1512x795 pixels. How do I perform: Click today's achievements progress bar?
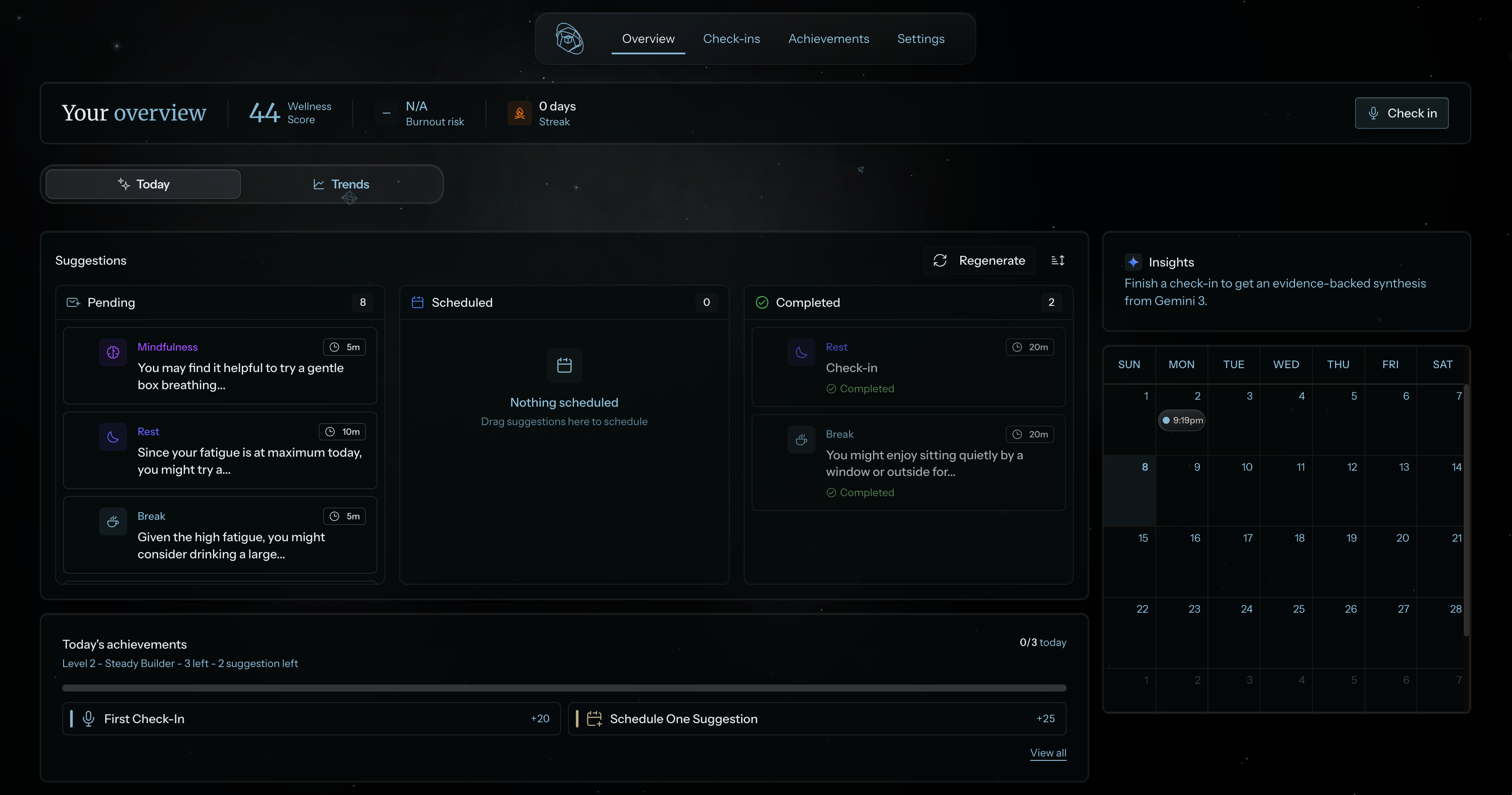coord(564,688)
